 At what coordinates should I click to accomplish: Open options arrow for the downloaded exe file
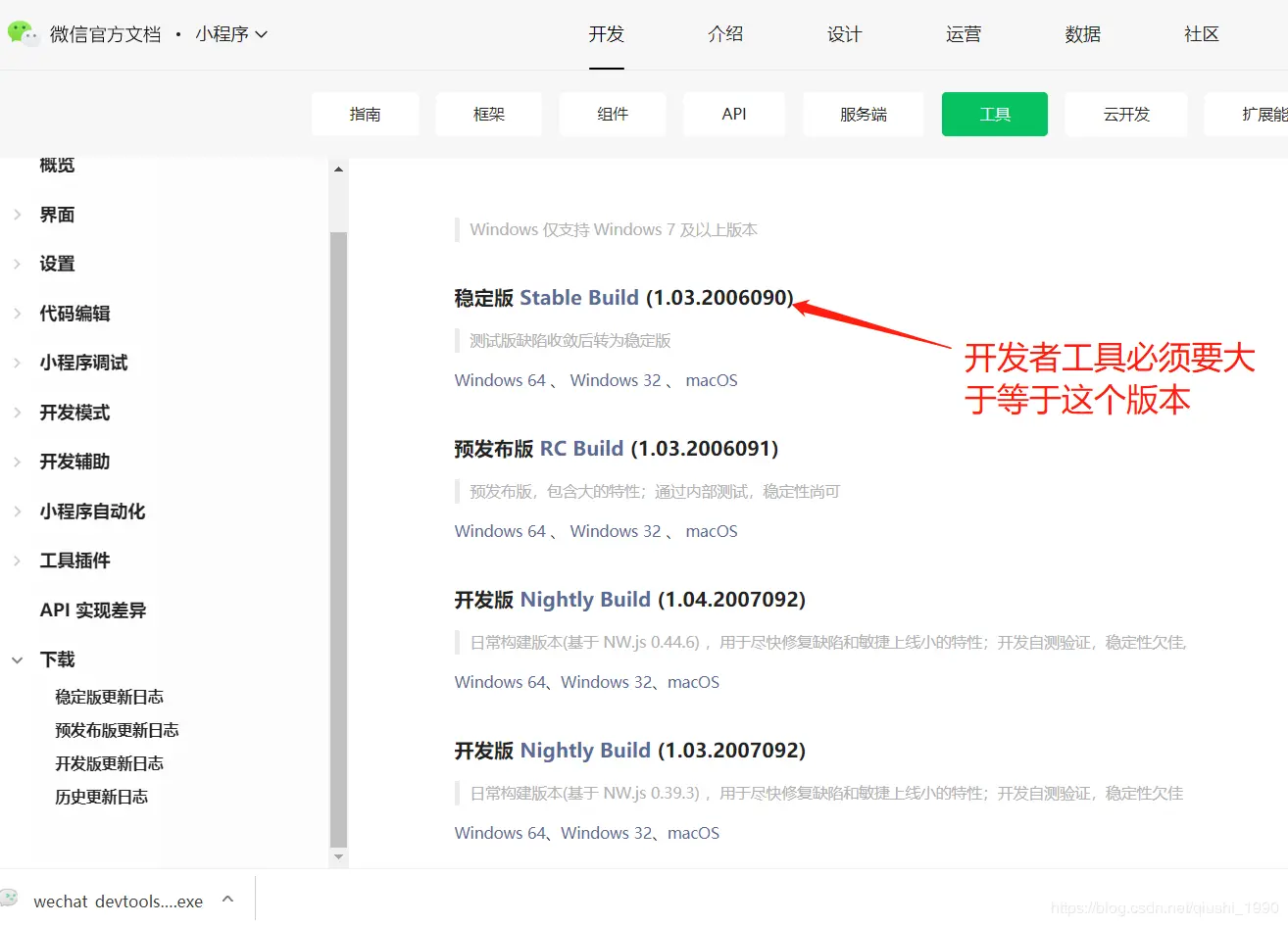[227, 899]
